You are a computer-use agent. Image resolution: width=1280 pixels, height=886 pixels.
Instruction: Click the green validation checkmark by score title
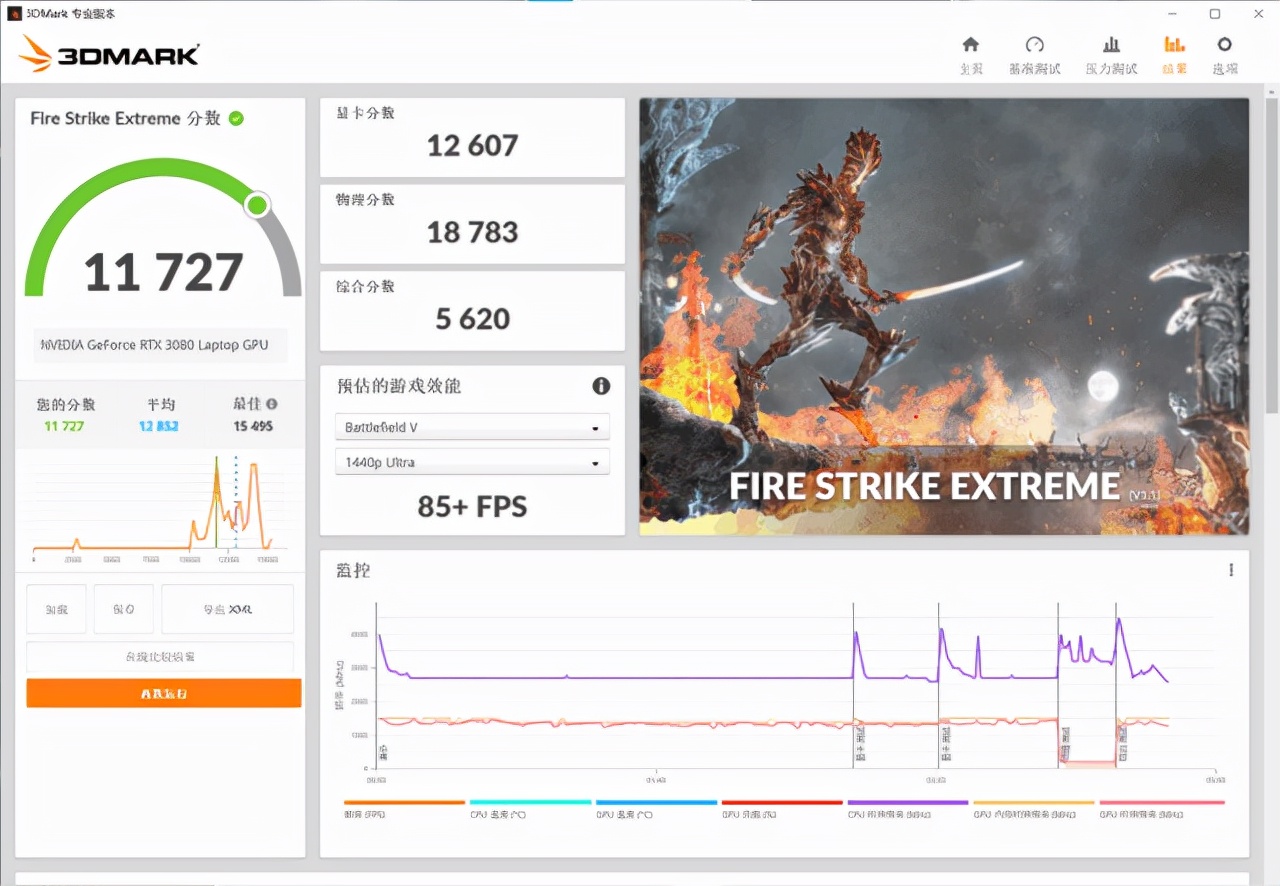tap(236, 118)
